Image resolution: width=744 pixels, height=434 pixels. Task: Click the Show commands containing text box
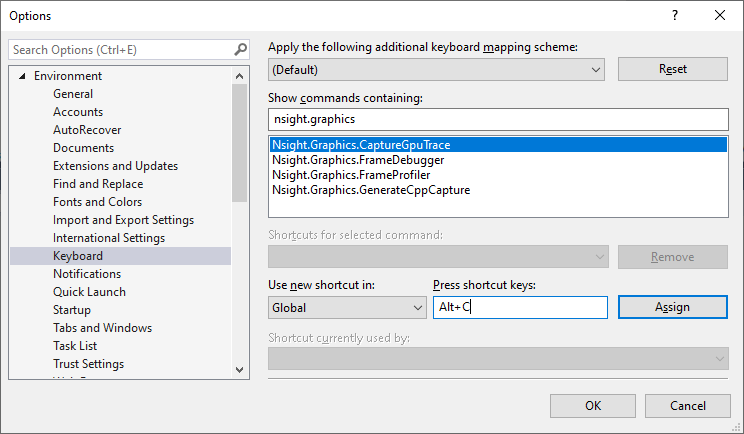pyautogui.click(x=499, y=118)
